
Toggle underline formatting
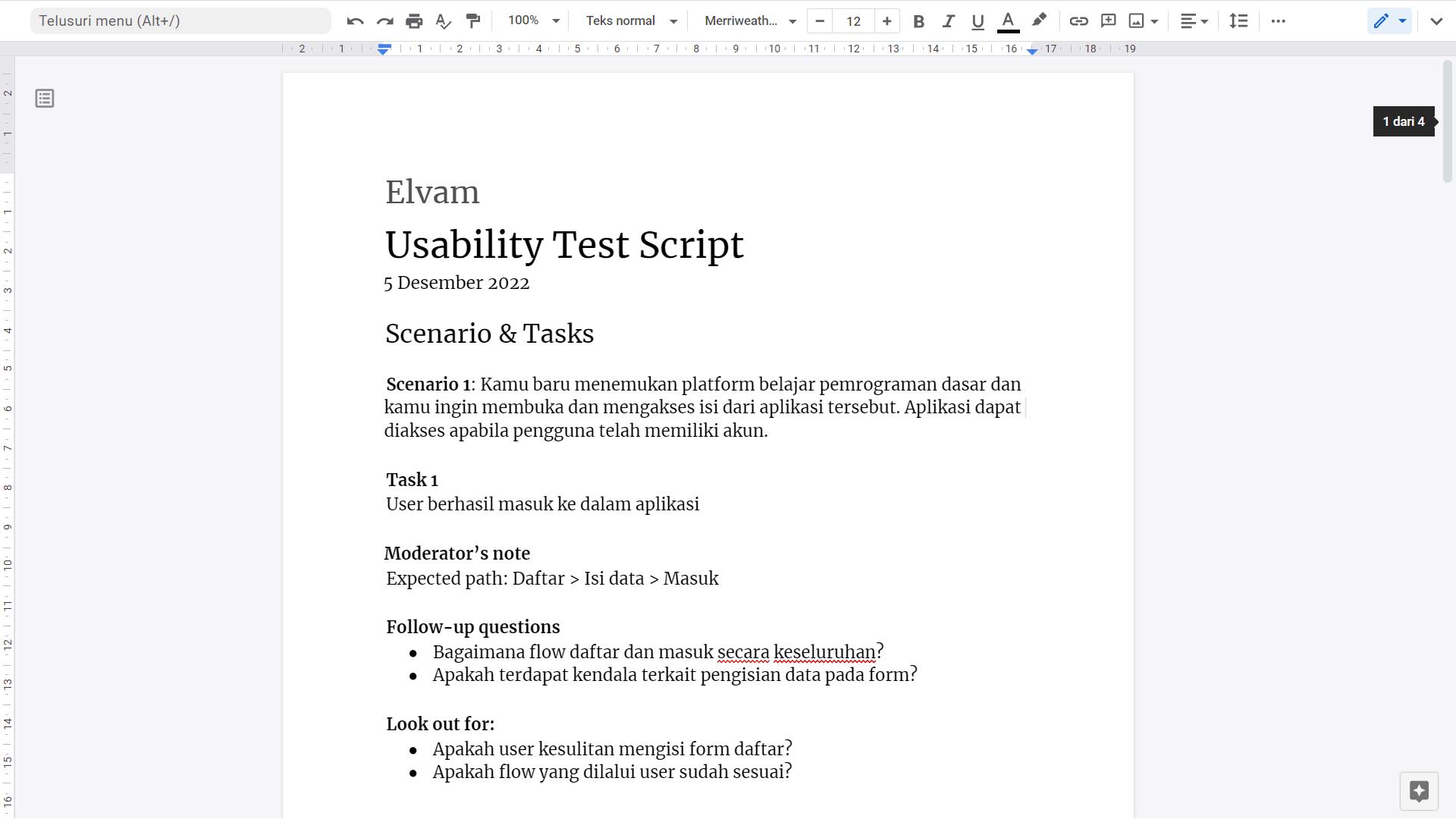point(977,21)
